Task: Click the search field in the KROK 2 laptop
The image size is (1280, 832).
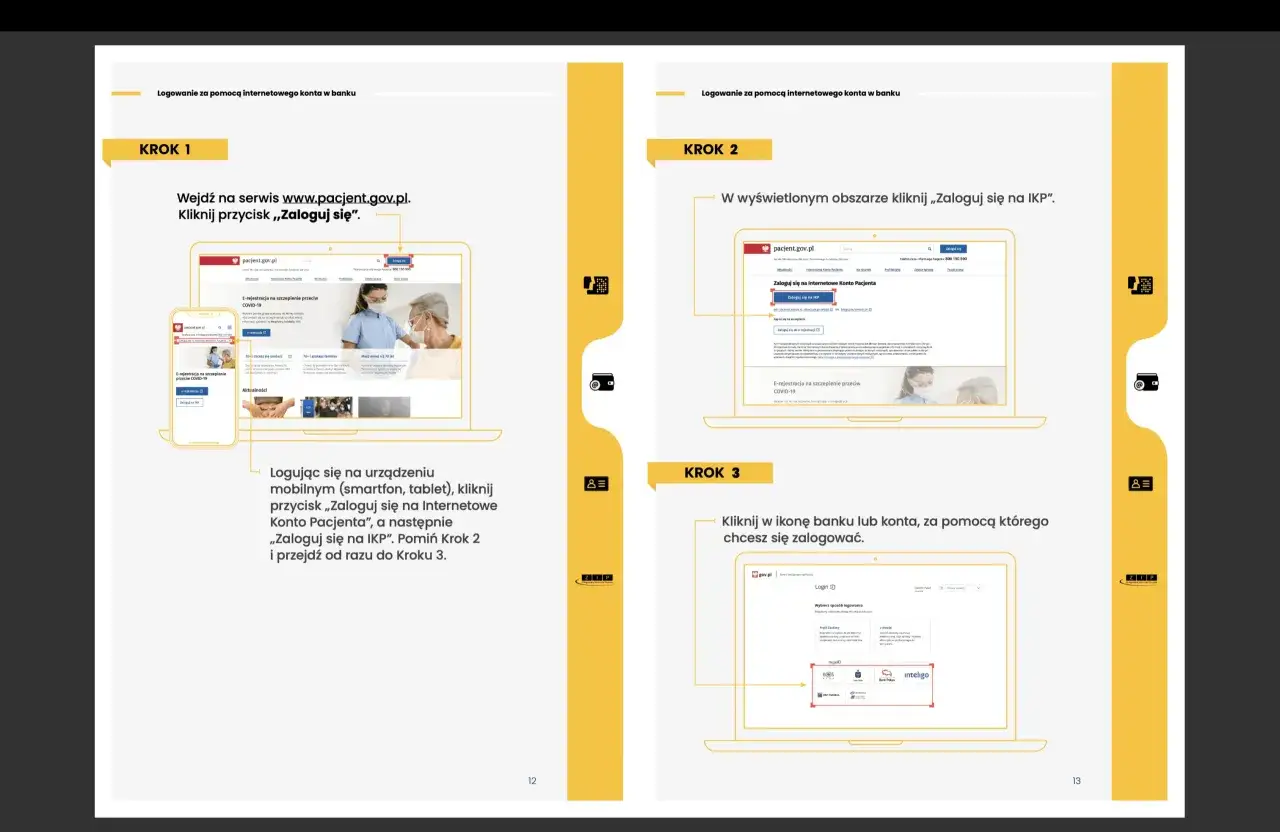Action: coord(886,248)
